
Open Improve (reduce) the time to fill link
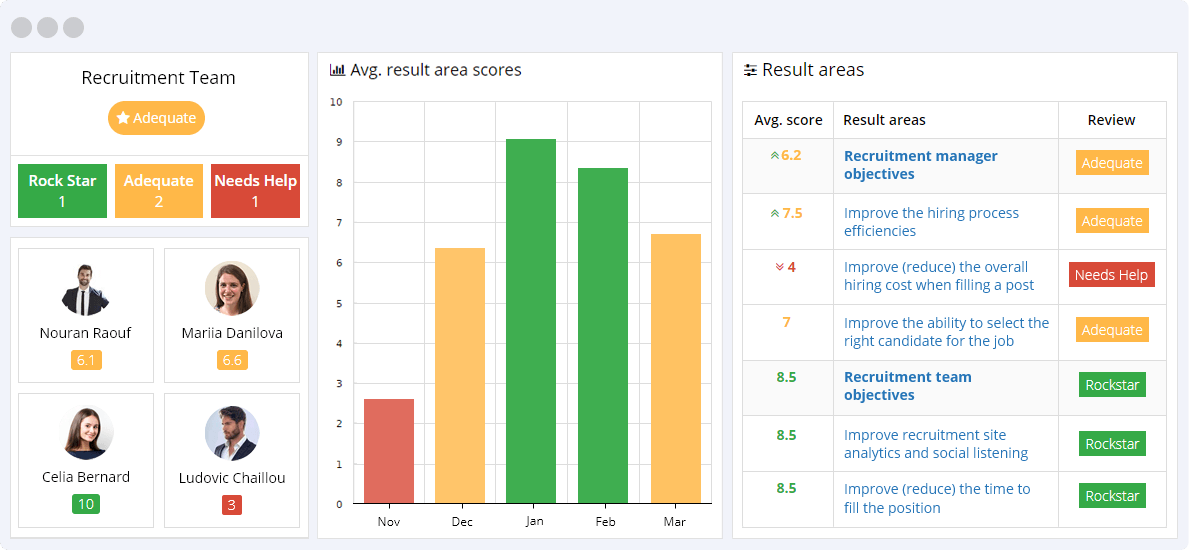point(937,498)
